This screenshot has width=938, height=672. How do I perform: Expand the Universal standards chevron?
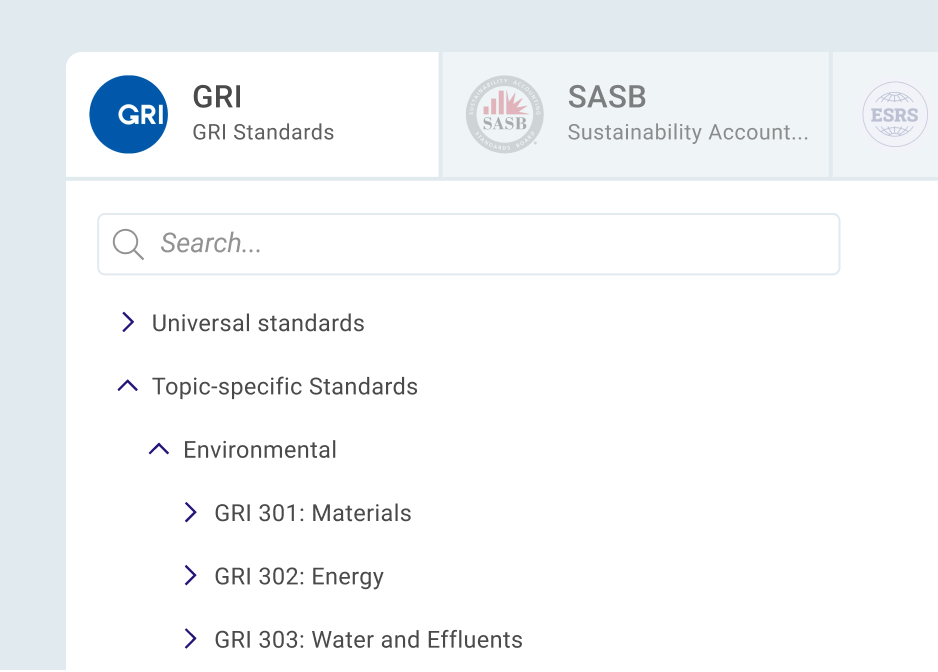(127, 323)
